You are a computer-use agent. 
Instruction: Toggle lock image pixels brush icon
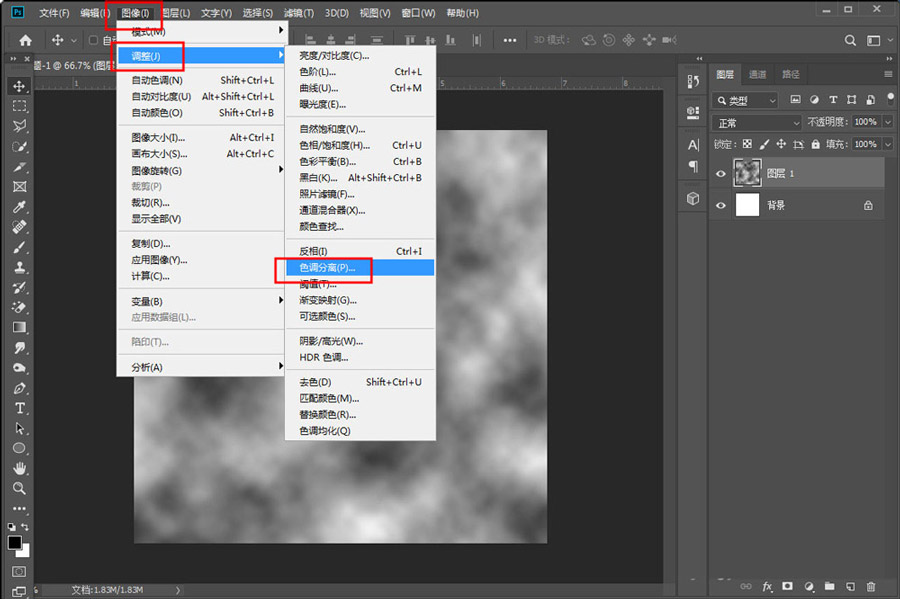(764, 144)
